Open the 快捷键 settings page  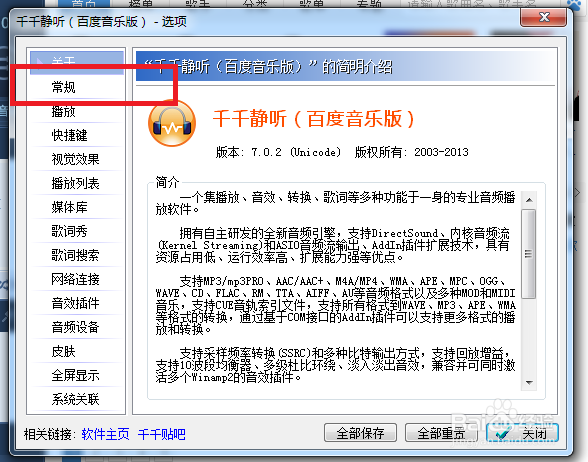click(x=77, y=135)
